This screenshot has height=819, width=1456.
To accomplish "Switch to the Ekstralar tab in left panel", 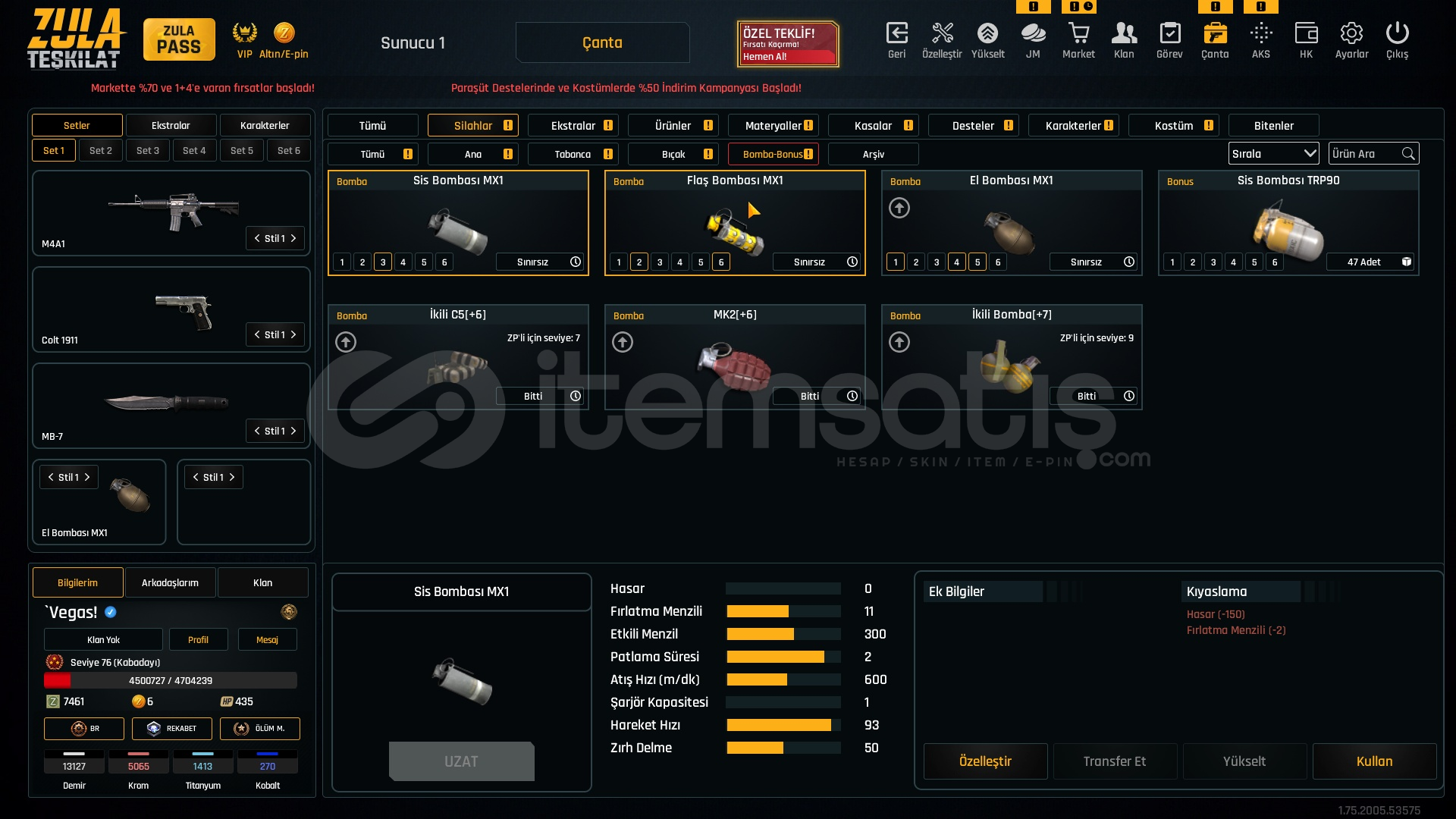I will coord(171,125).
